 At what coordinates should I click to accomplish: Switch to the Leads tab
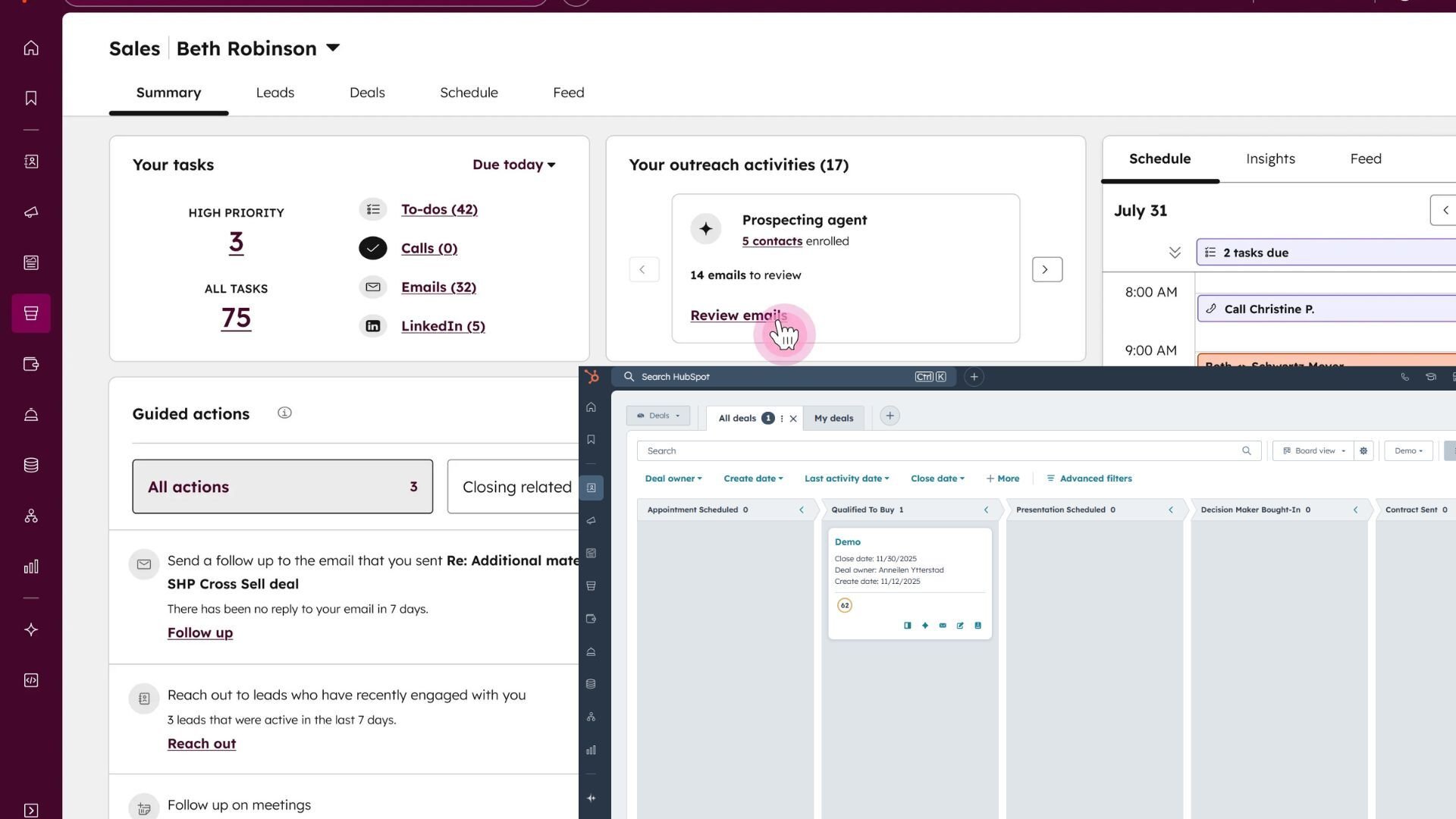tap(275, 93)
